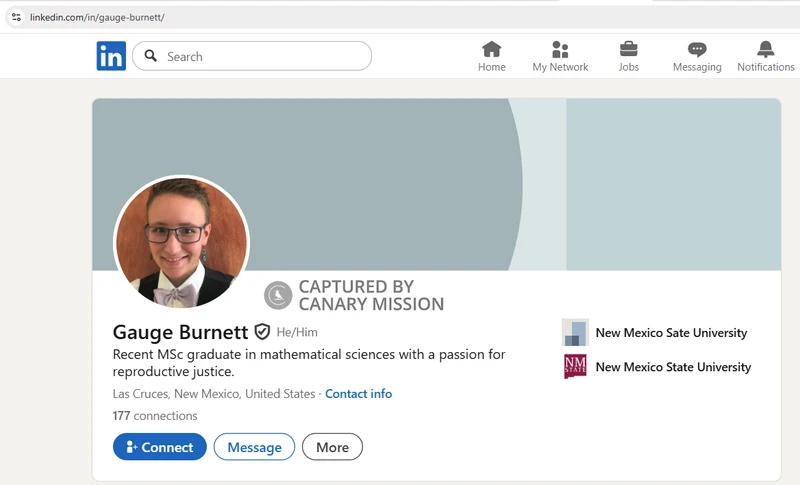
Task: Open the Contact info link
Action: (x=358, y=394)
